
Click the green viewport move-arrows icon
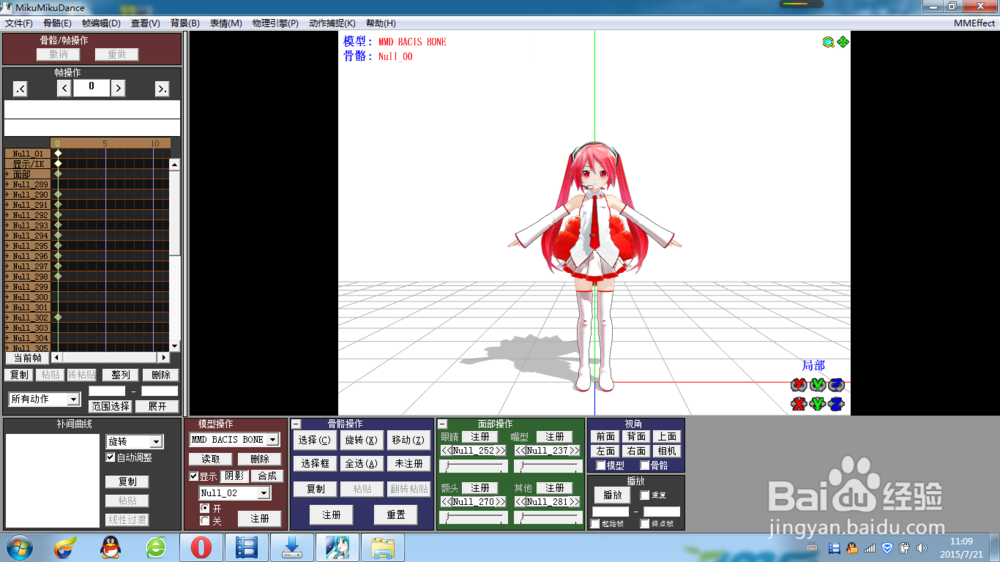[842, 42]
